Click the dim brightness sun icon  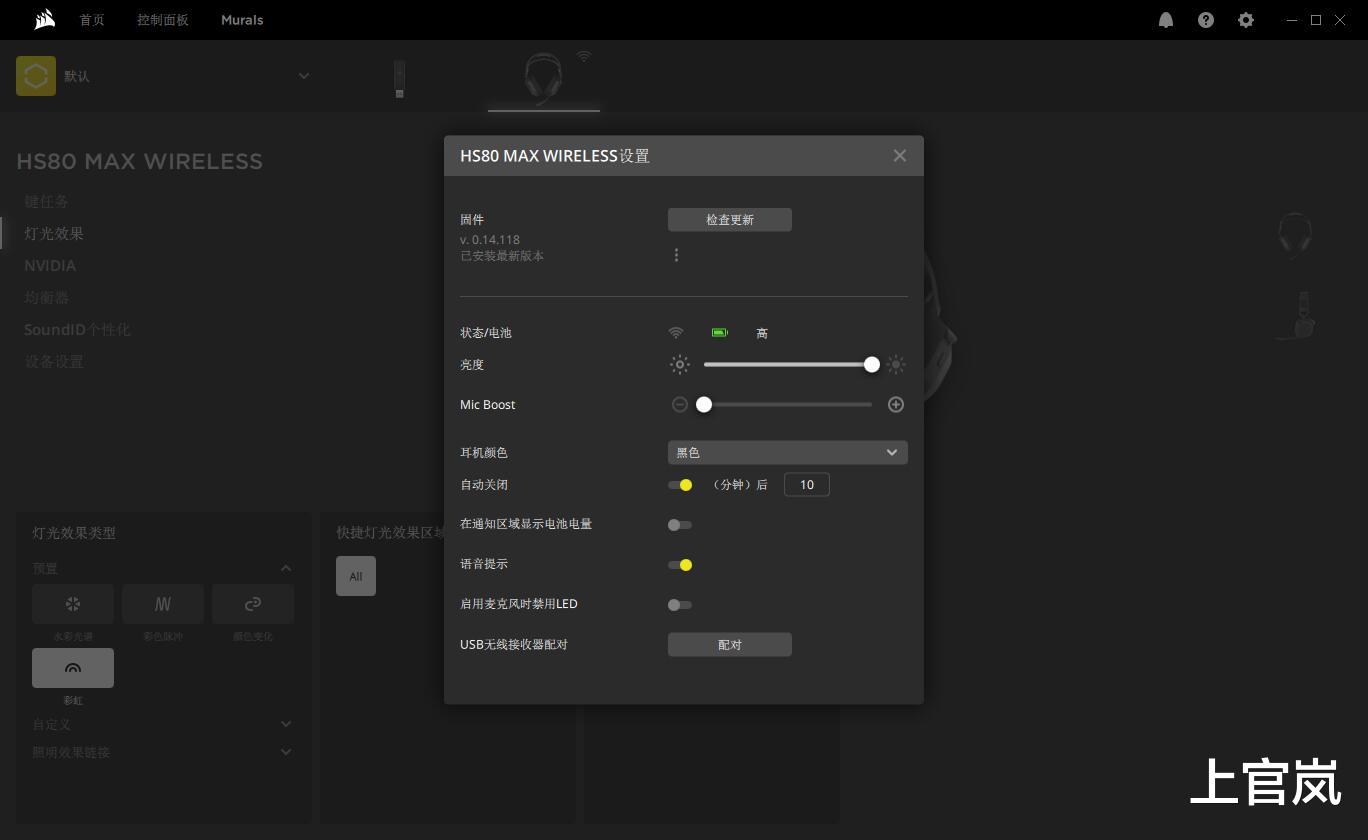[680, 365]
